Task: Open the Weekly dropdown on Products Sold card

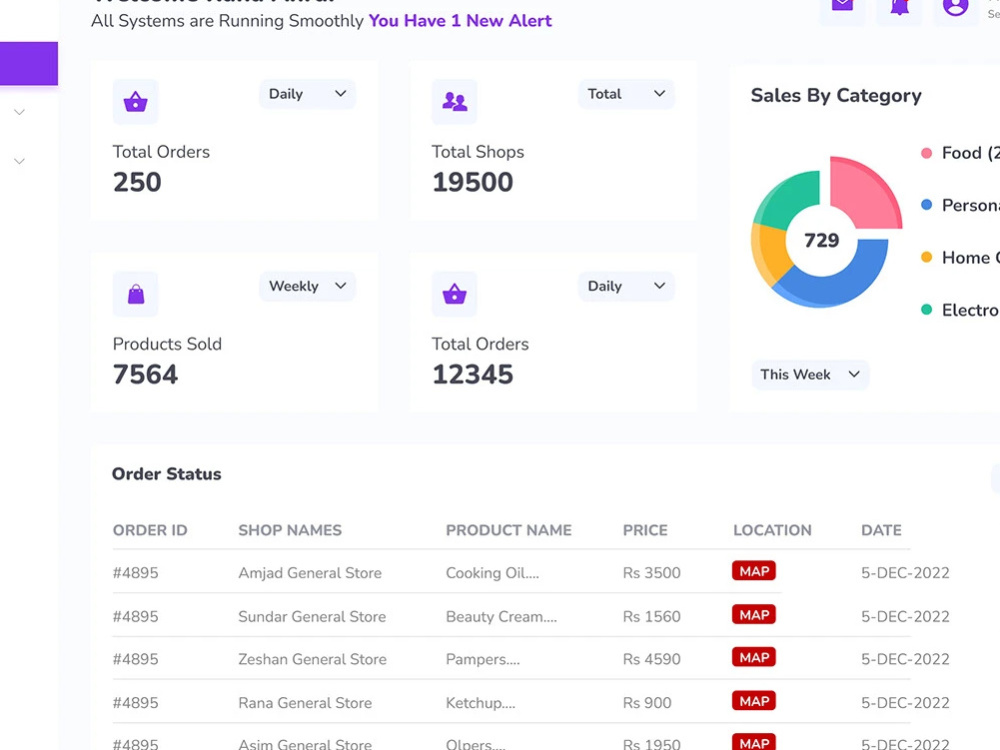Action: click(x=307, y=286)
